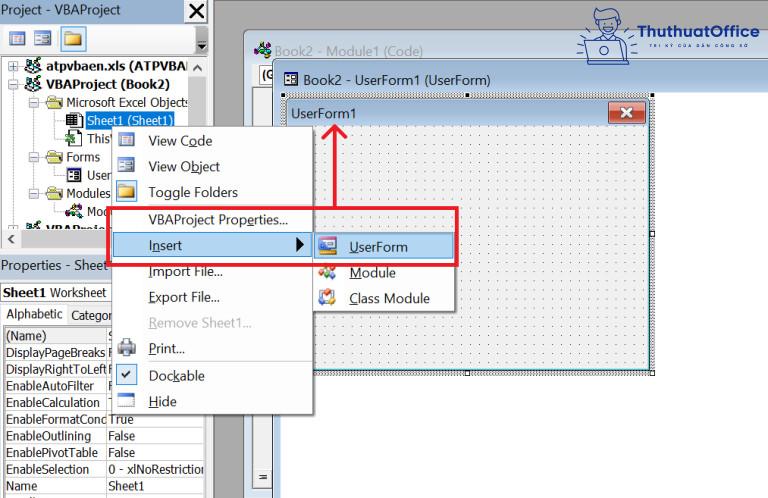
Task: Click the EnableOutlining False value
Action: [121, 436]
